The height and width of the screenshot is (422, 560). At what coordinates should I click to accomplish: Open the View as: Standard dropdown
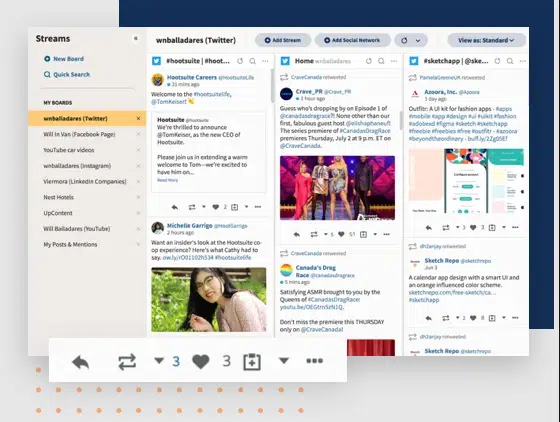pyautogui.click(x=486, y=40)
